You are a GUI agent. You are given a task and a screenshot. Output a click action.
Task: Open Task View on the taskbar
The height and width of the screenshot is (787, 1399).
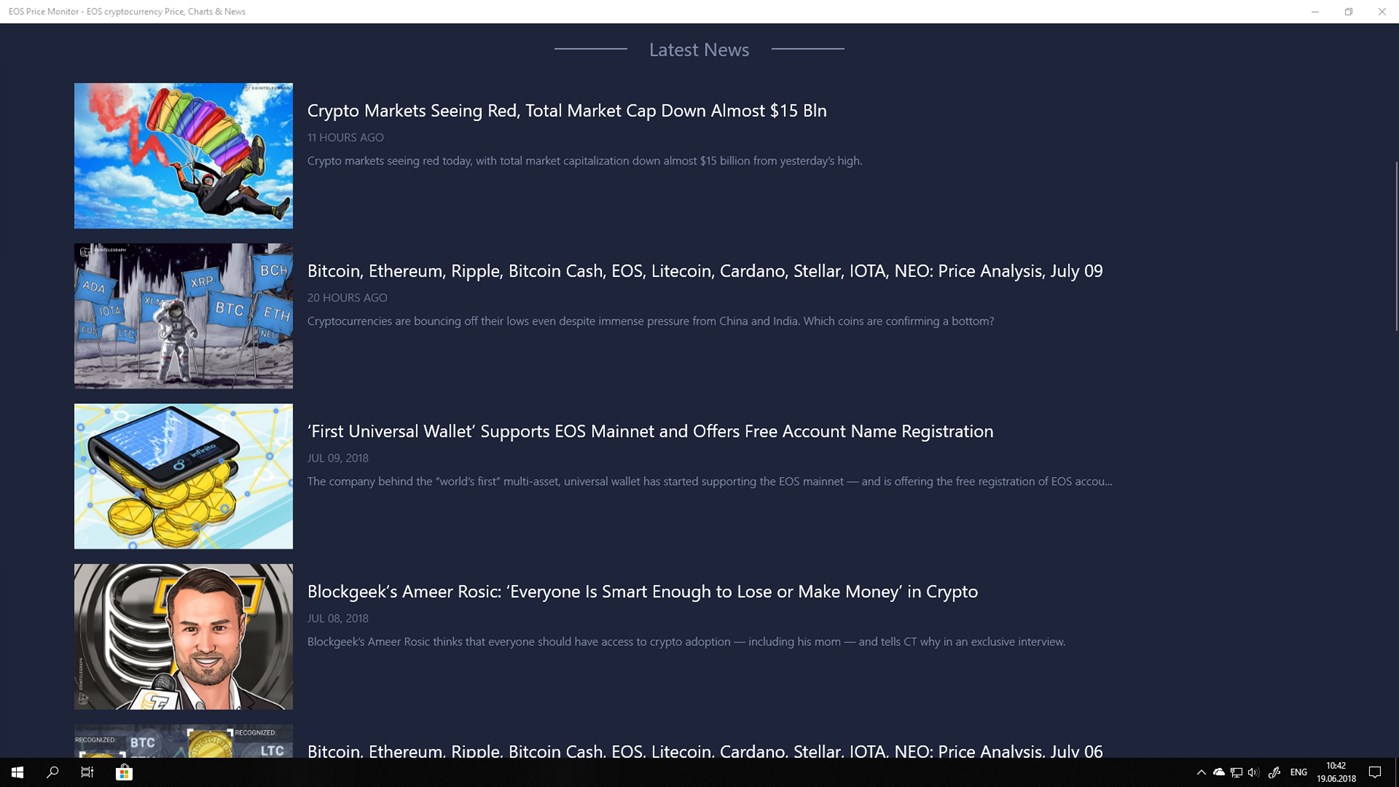pos(87,772)
